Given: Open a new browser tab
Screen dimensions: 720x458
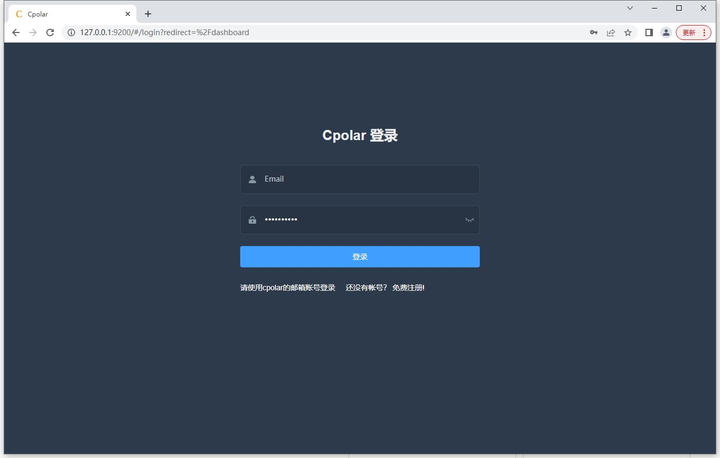Looking at the screenshot, I should click(x=148, y=14).
